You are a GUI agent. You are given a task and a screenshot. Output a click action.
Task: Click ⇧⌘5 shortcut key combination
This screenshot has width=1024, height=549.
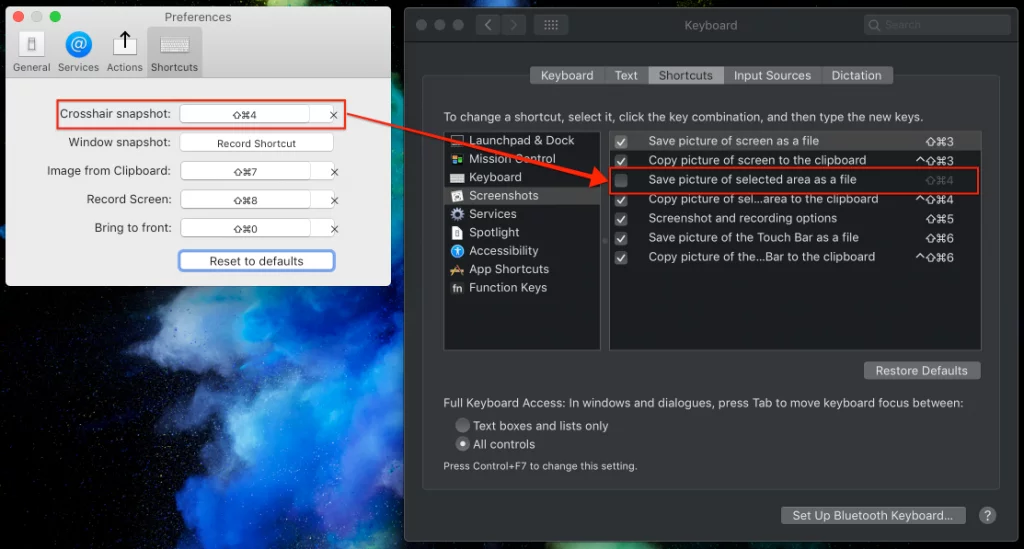pos(940,219)
